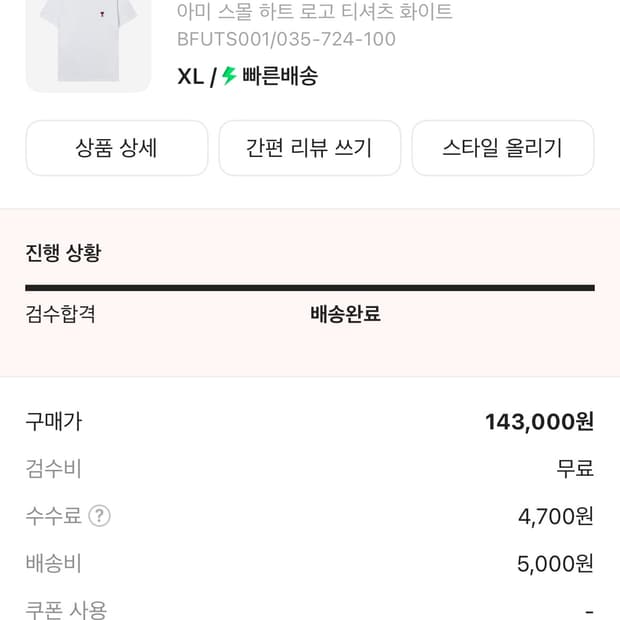Tap the white t-shirt product thumbnail
This screenshot has height=620, width=620.
tap(88, 43)
